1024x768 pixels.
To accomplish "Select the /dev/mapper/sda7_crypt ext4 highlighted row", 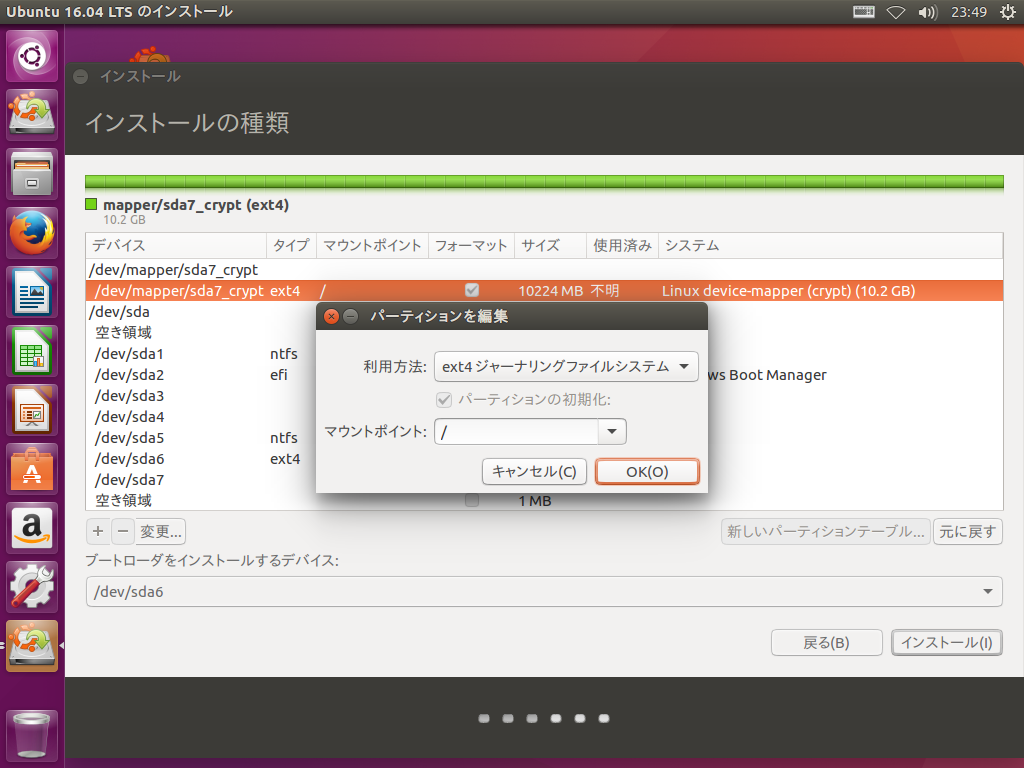I will click(x=544, y=291).
